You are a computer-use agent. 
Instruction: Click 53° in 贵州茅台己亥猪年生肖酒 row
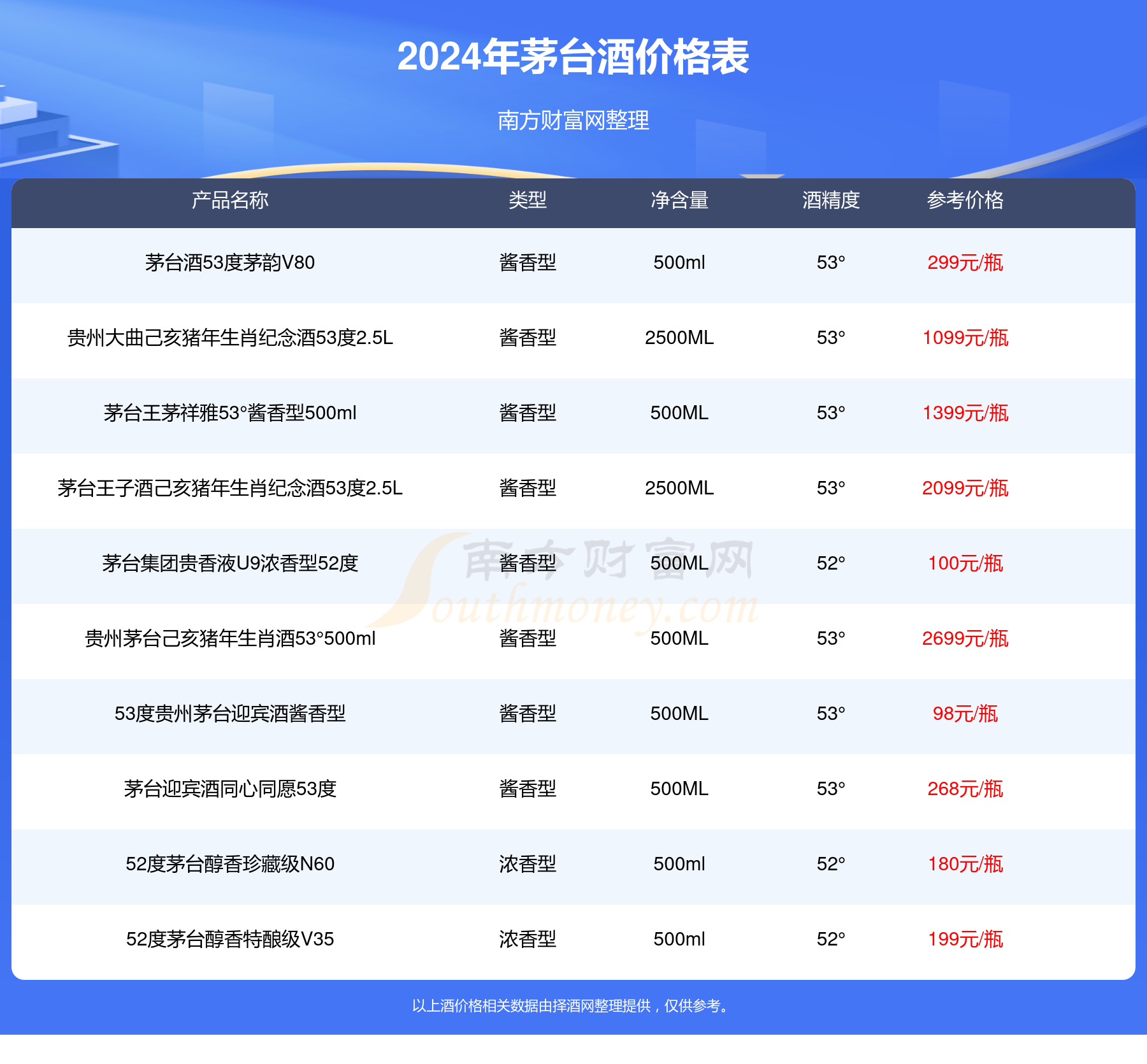(831, 638)
